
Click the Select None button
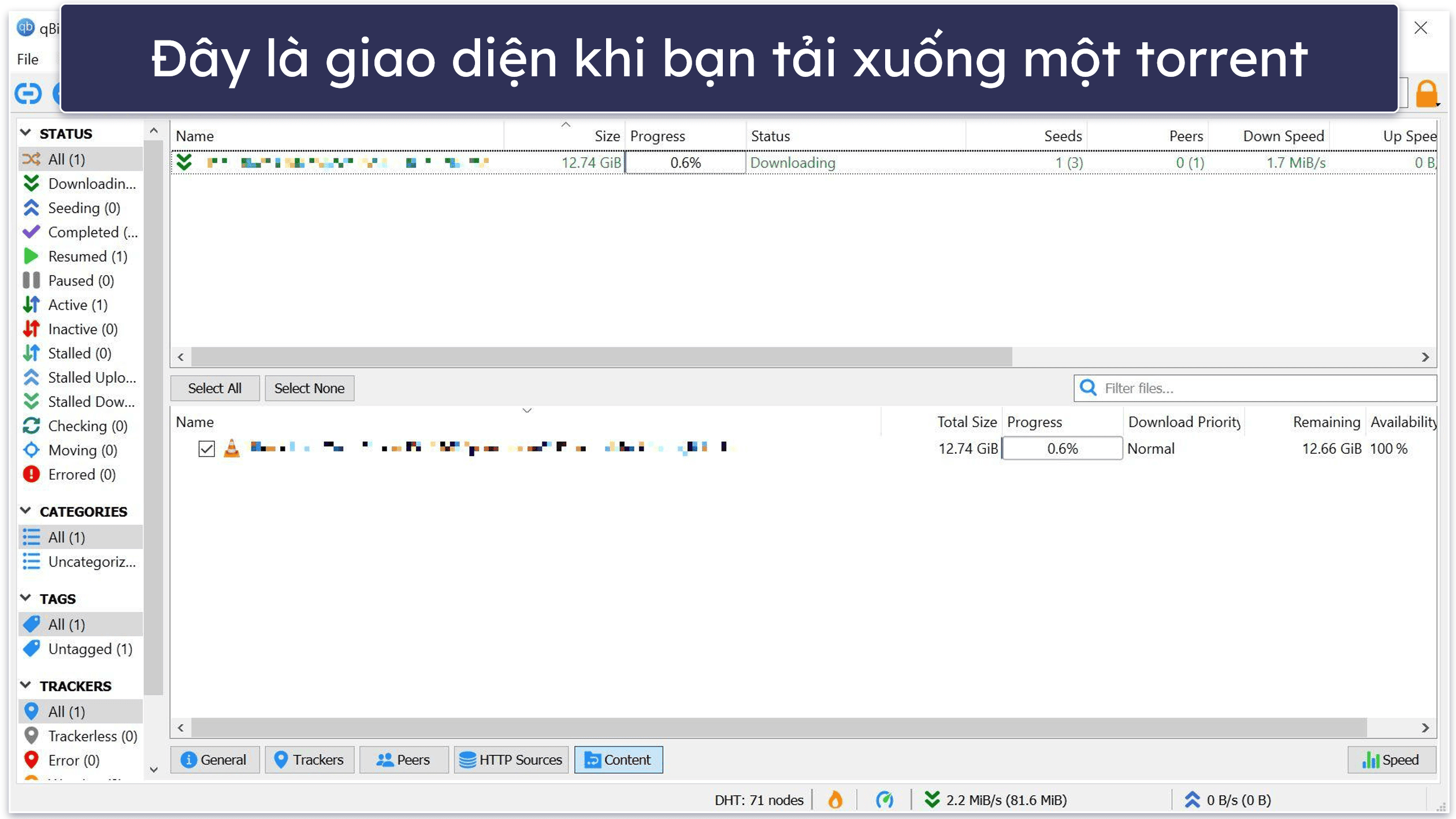[x=309, y=388]
